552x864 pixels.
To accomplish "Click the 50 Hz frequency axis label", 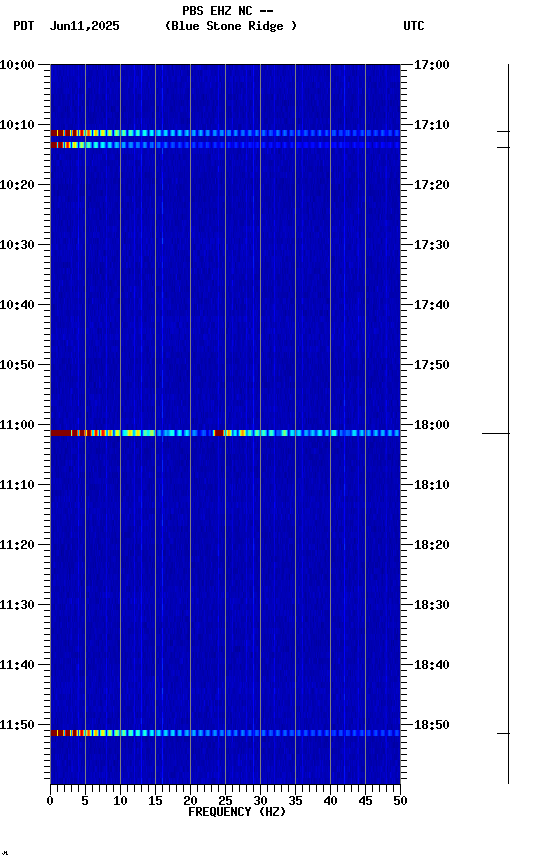I will [400, 801].
